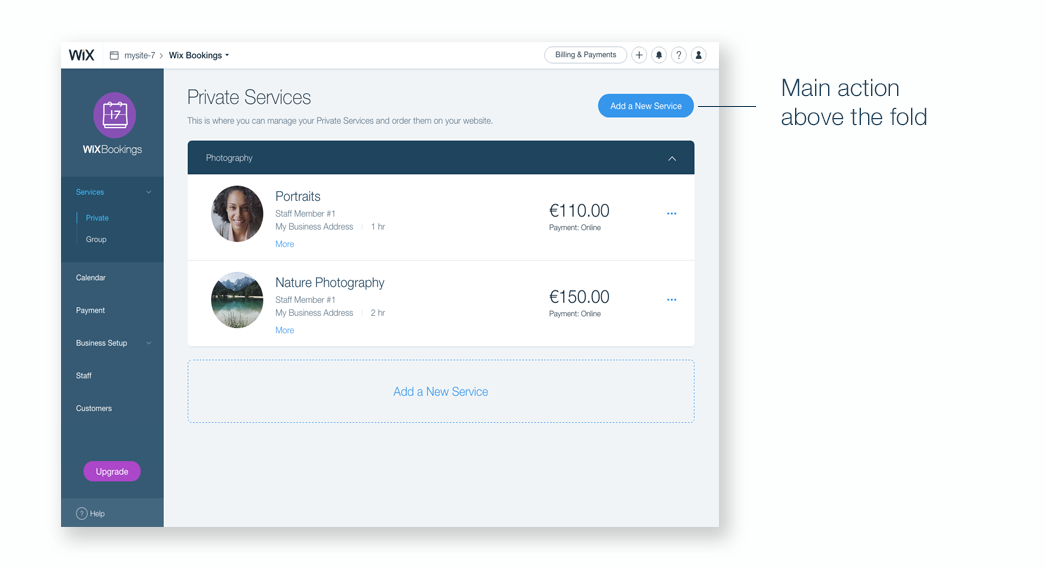Click the Wix Bookings calendar logo icon
Image resolution: width=1046 pixels, height=569 pixels.
coord(115,115)
